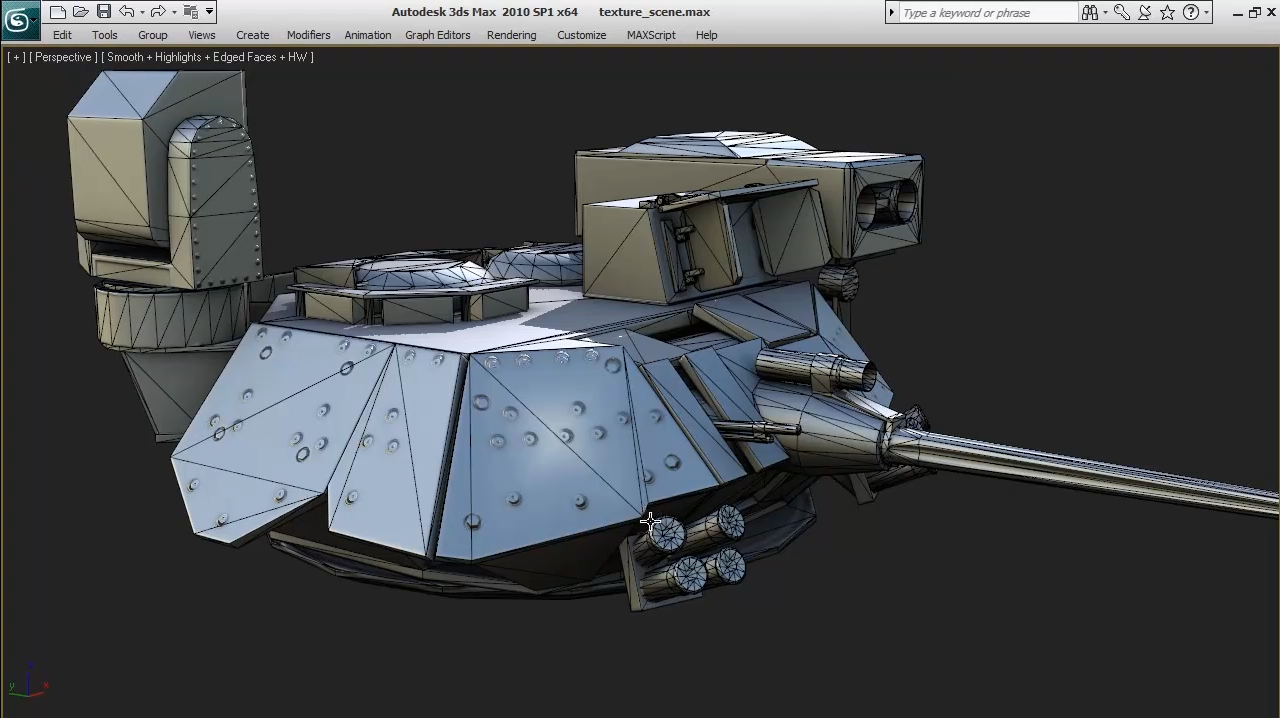
Task: Open the Rendering menu
Action: (511, 35)
